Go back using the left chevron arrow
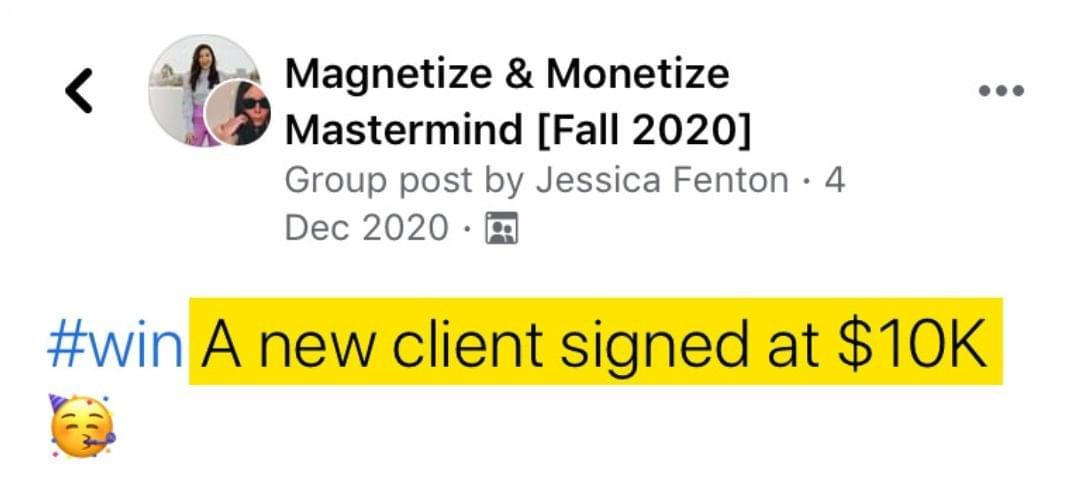This screenshot has width=1080, height=486. 79,90
